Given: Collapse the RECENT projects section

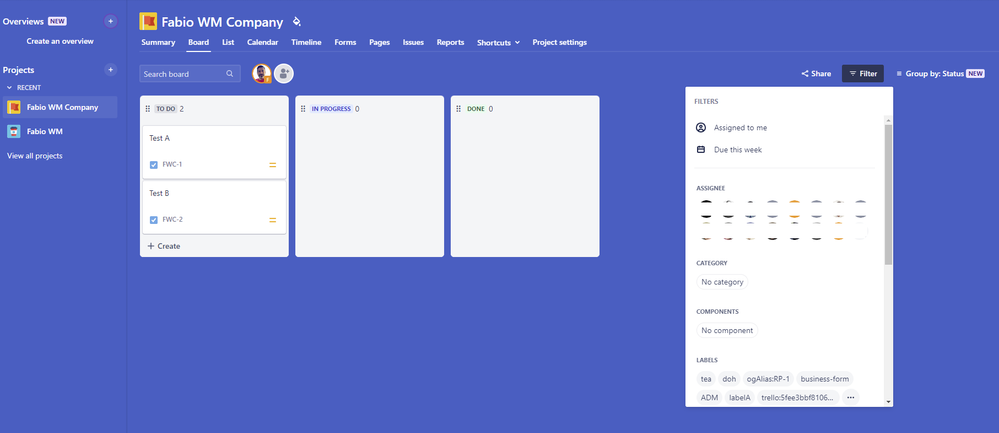Looking at the screenshot, I should pyautogui.click(x=10, y=88).
